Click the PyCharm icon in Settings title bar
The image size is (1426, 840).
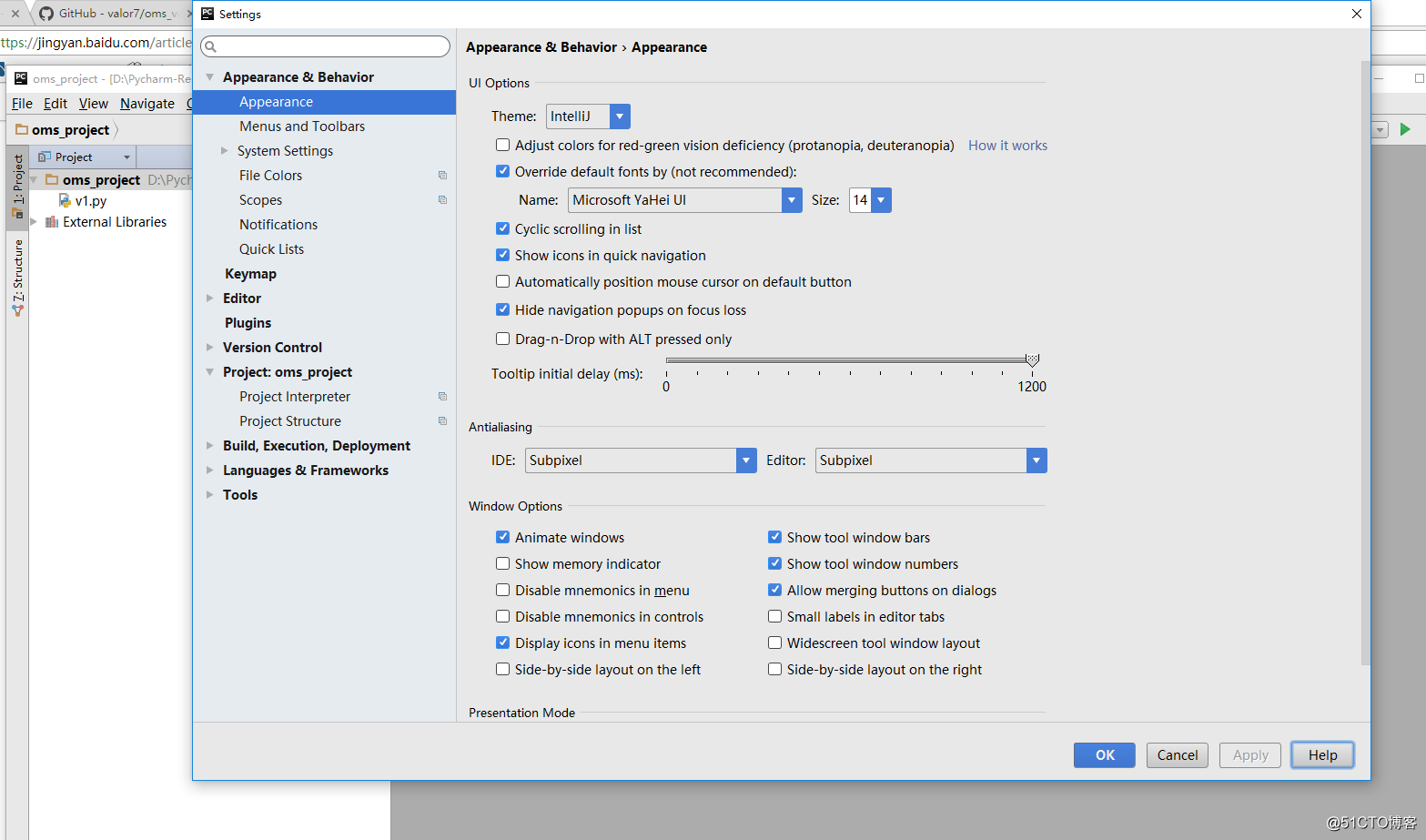pos(207,14)
